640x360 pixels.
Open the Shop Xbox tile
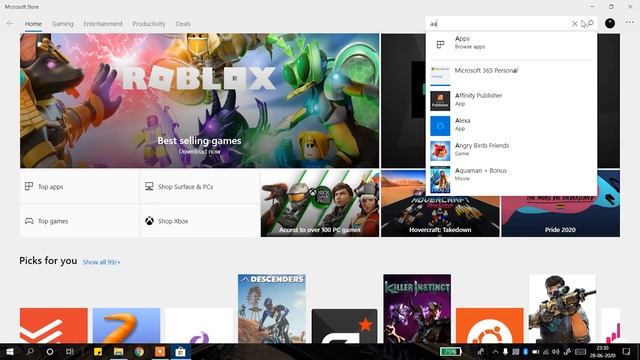coord(200,221)
